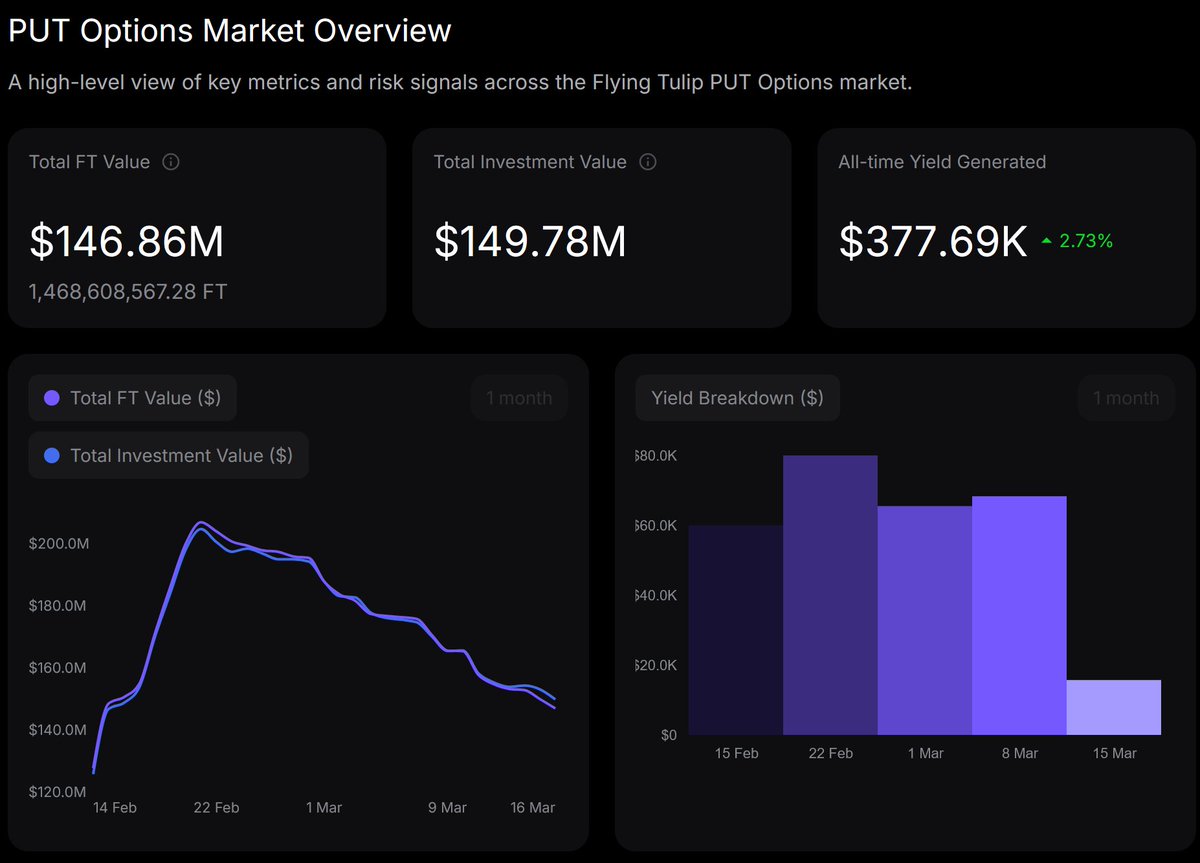The width and height of the screenshot is (1200, 863).
Task: Click the 15 Feb yield bar
Action: (736, 630)
